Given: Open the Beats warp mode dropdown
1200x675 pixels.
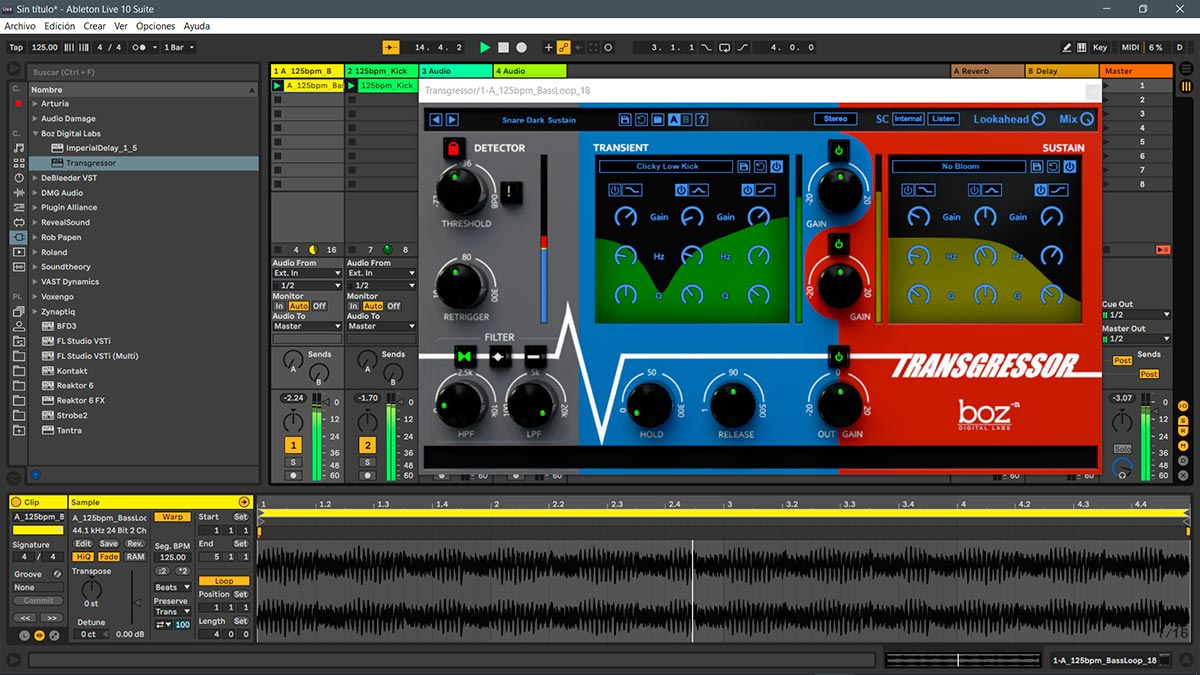Looking at the screenshot, I should [171, 587].
